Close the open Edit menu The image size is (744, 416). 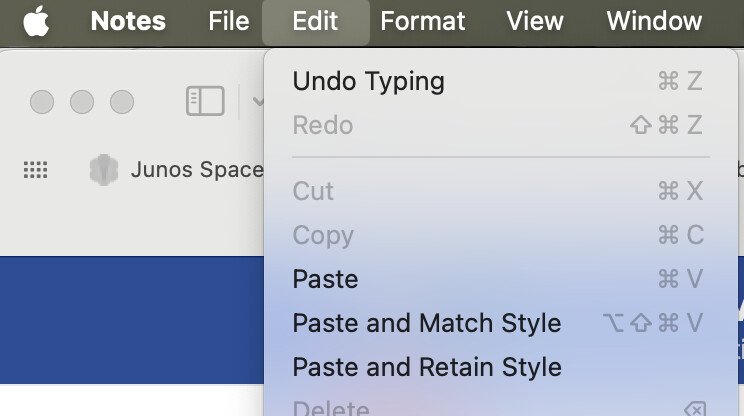315,21
